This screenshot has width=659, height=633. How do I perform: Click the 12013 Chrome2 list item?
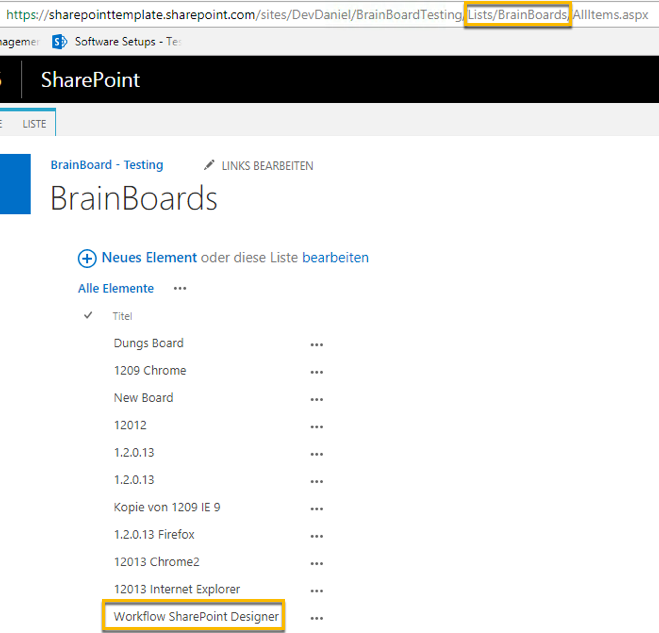coord(157,562)
